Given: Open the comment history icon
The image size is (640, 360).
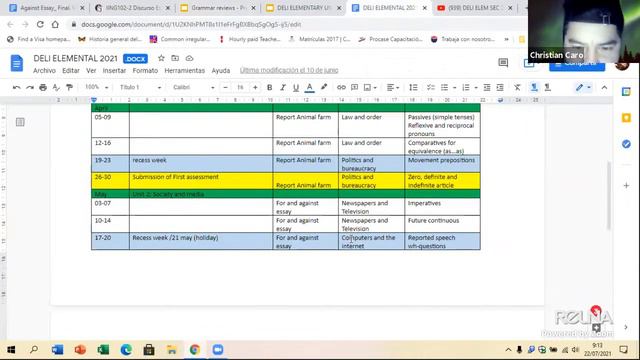Looking at the screenshot, I should point(503,62).
